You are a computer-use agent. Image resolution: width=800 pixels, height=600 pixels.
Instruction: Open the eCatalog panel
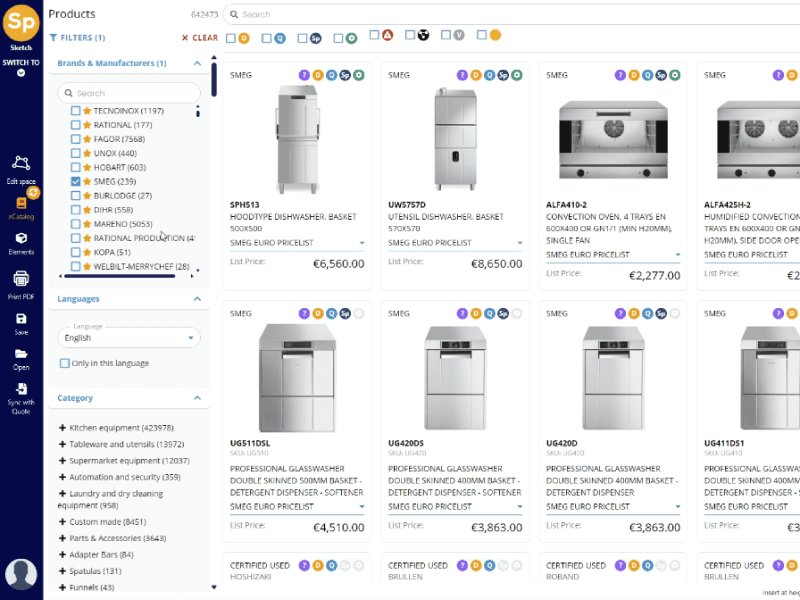(x=21, y=202)
